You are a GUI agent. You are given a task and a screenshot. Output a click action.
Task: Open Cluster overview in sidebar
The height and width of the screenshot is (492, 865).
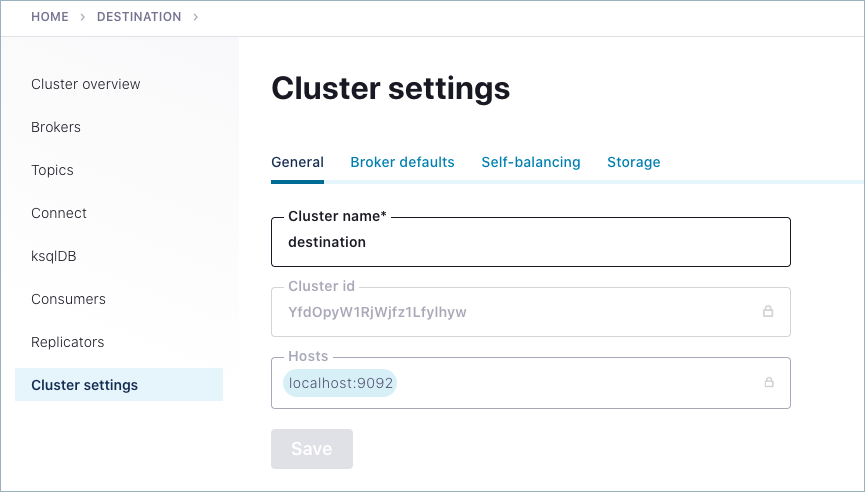tap(86, 84)
